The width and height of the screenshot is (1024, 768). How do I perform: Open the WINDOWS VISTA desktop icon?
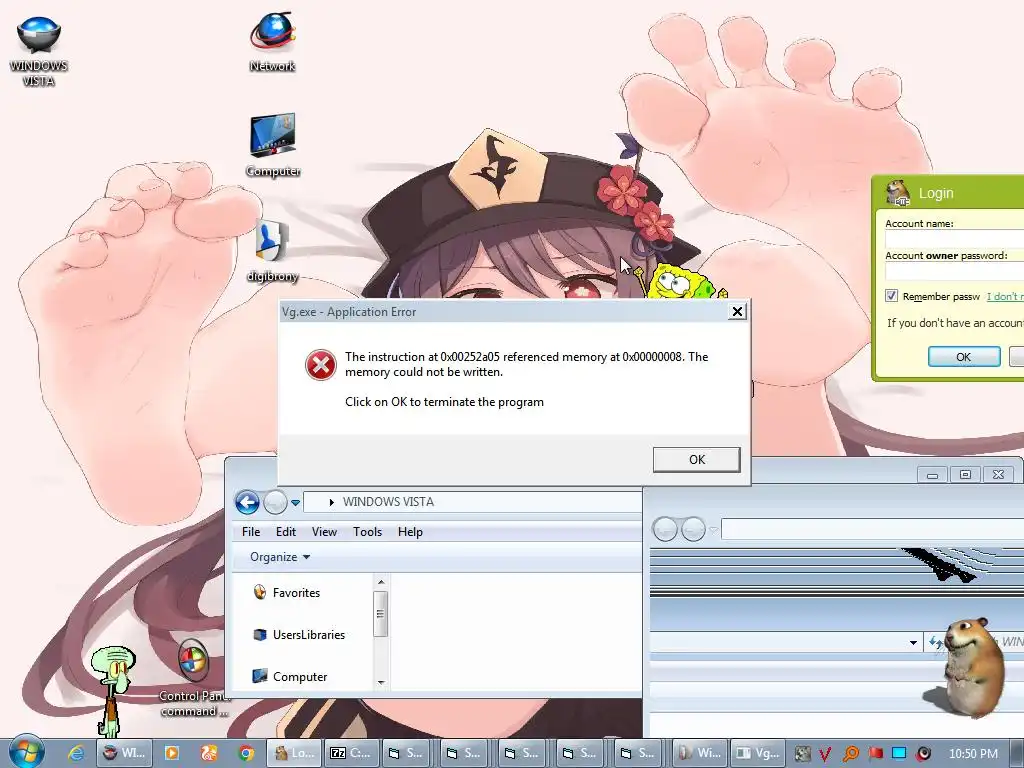(x=39, y=51)
